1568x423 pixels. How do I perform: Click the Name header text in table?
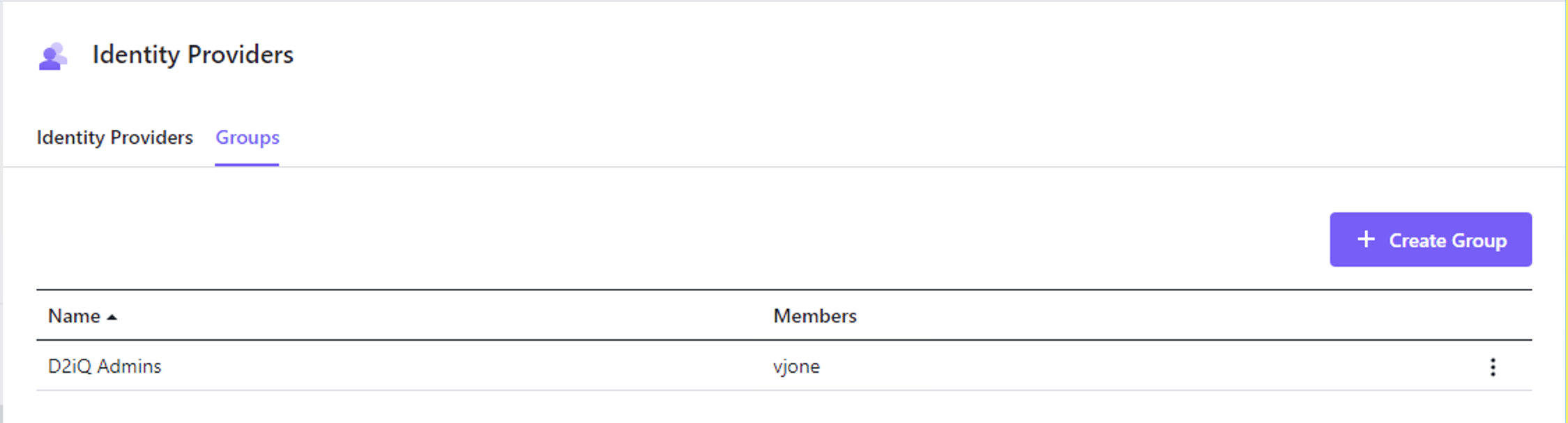tap(74, 316)
